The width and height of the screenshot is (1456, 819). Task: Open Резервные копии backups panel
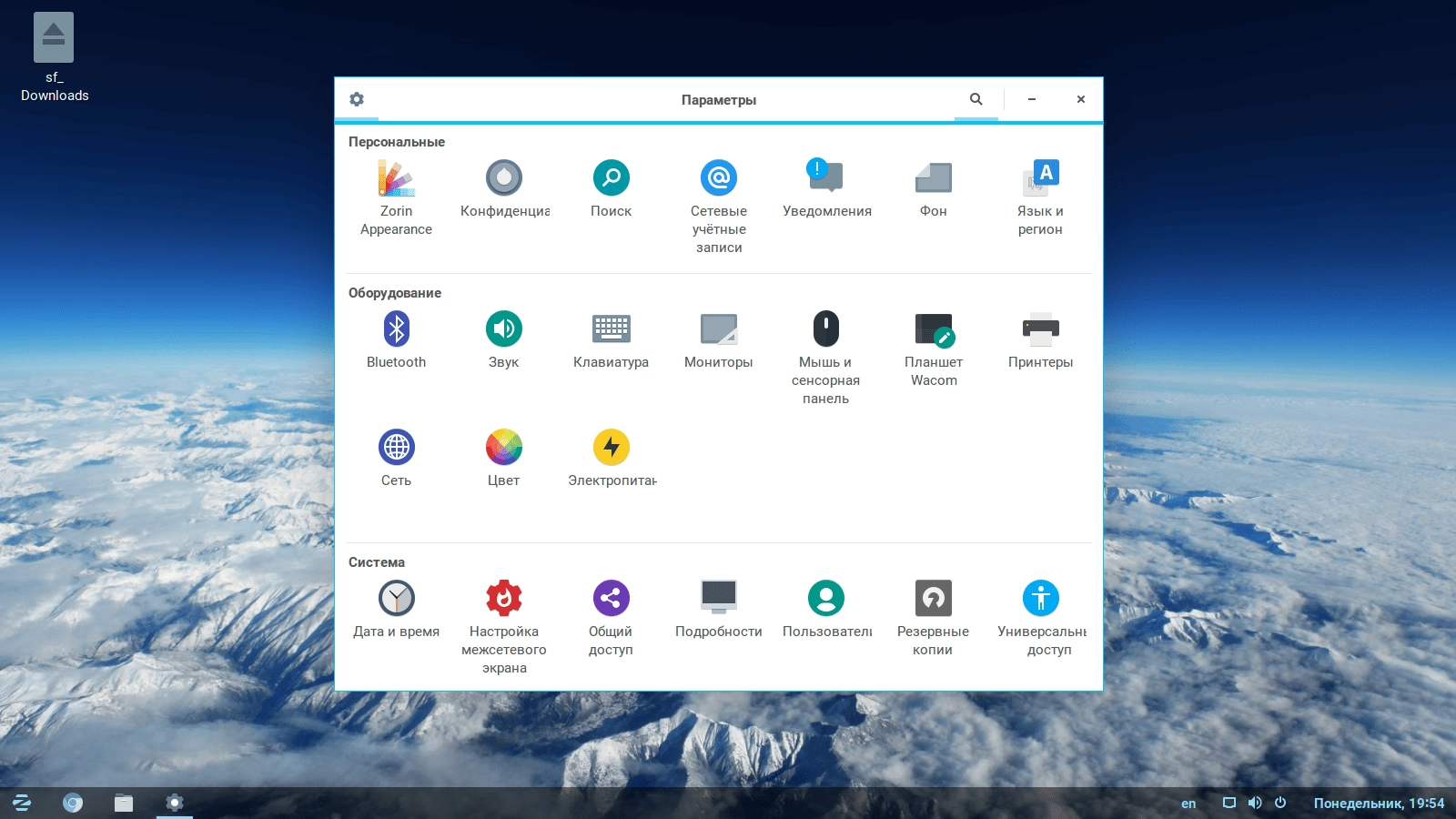point(934,618)
